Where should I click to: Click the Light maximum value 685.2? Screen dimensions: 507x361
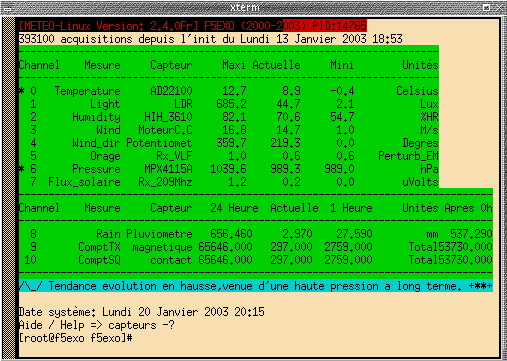[231, 104]
